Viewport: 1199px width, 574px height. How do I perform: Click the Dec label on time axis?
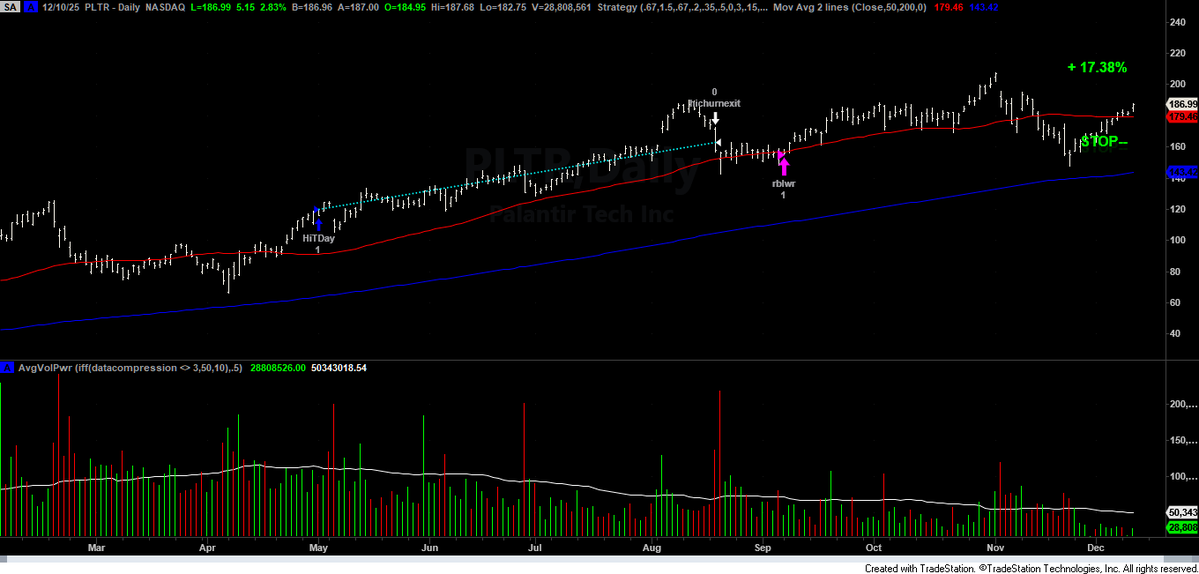1096,548
